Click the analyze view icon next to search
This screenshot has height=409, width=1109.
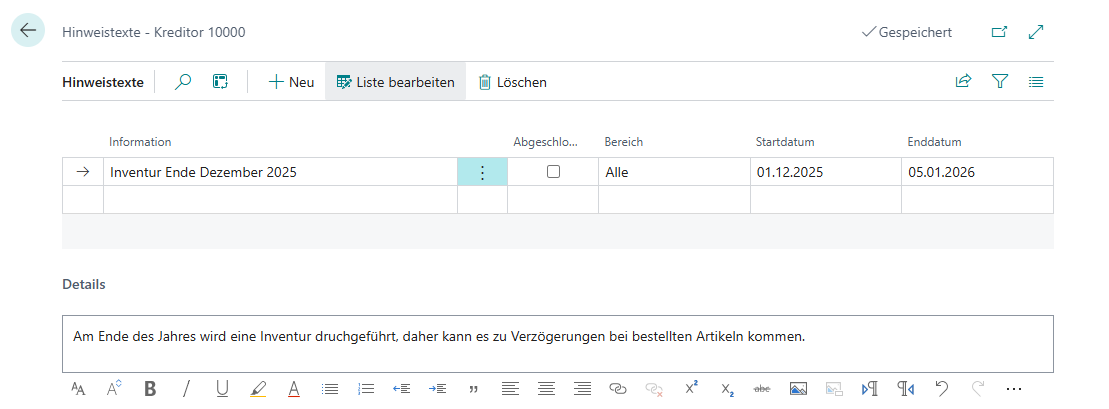221,82
